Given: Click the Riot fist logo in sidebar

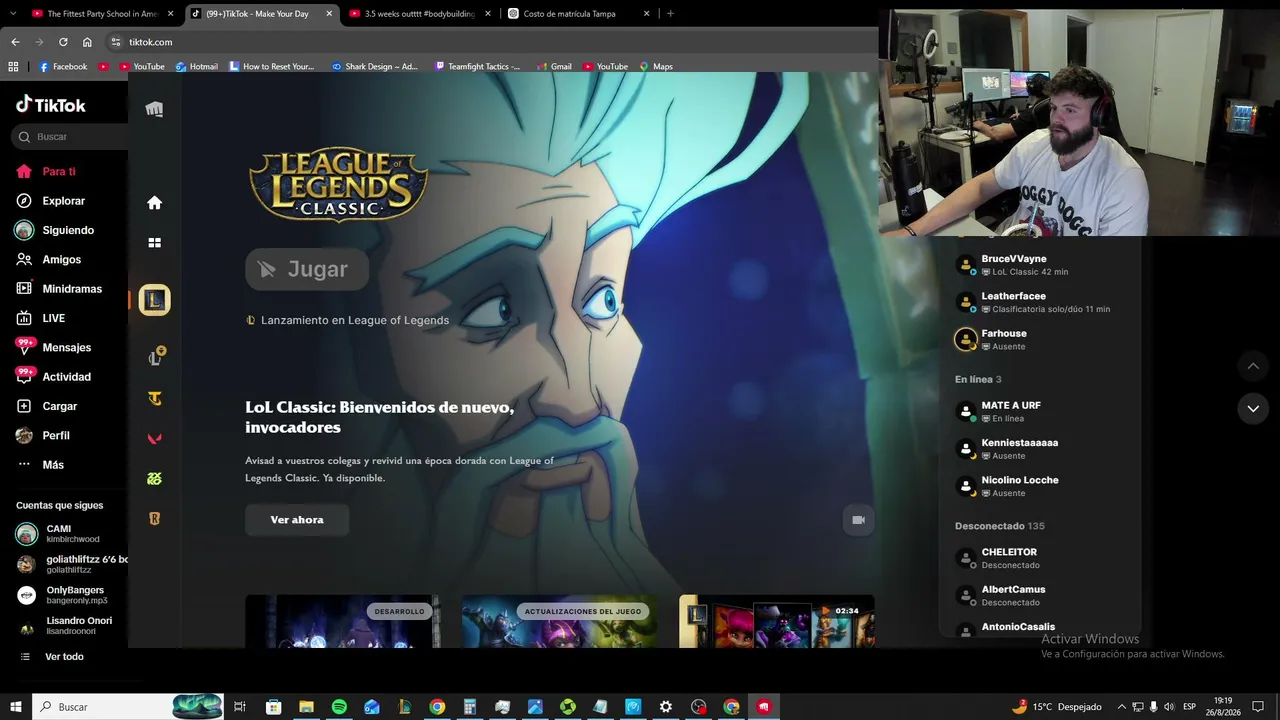Looking at the screenshot, I should [154, 109].
